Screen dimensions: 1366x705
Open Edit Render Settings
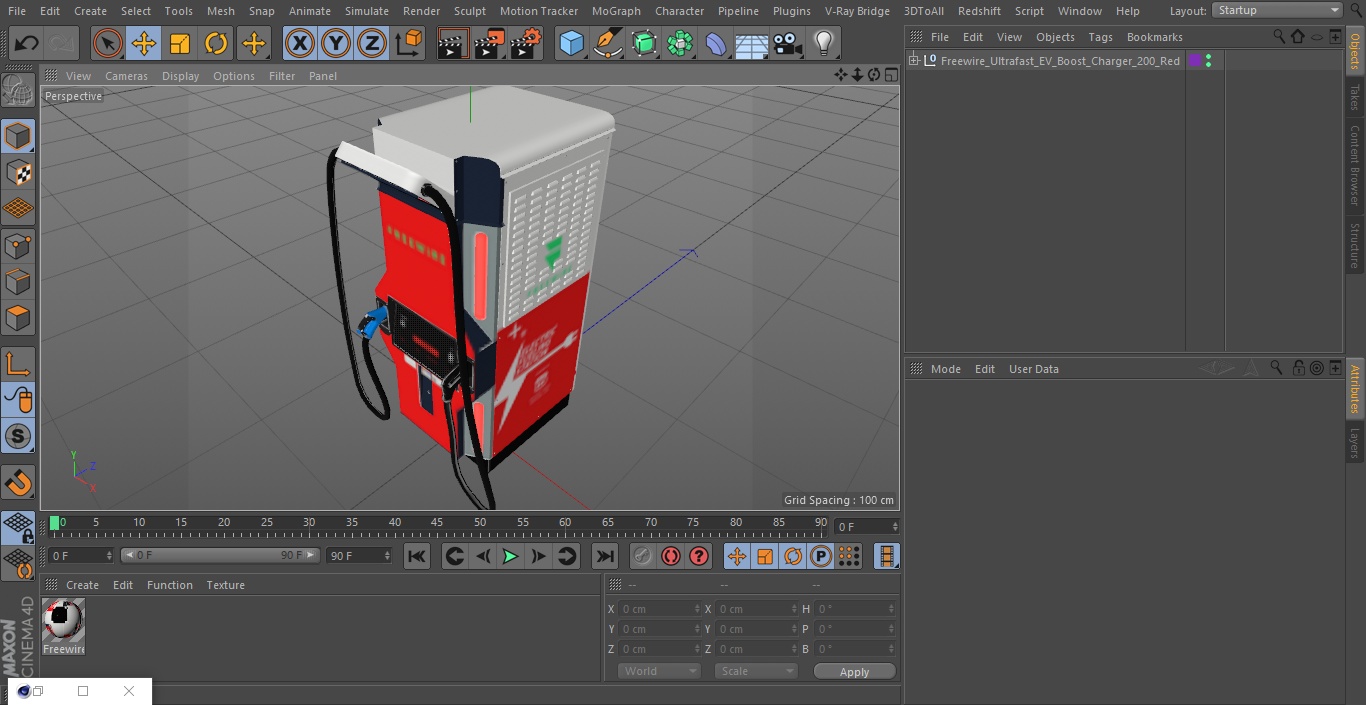click(x=526, y=43)
